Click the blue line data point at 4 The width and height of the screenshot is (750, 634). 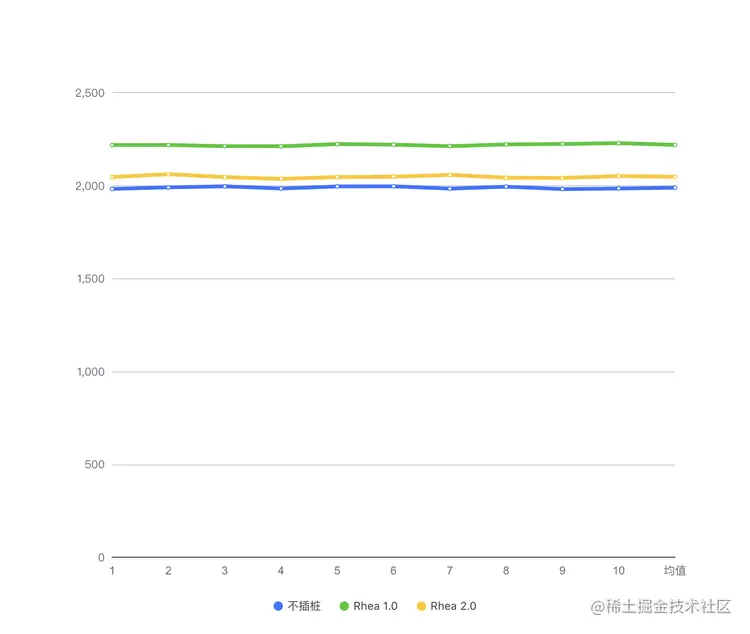point(281,188)
